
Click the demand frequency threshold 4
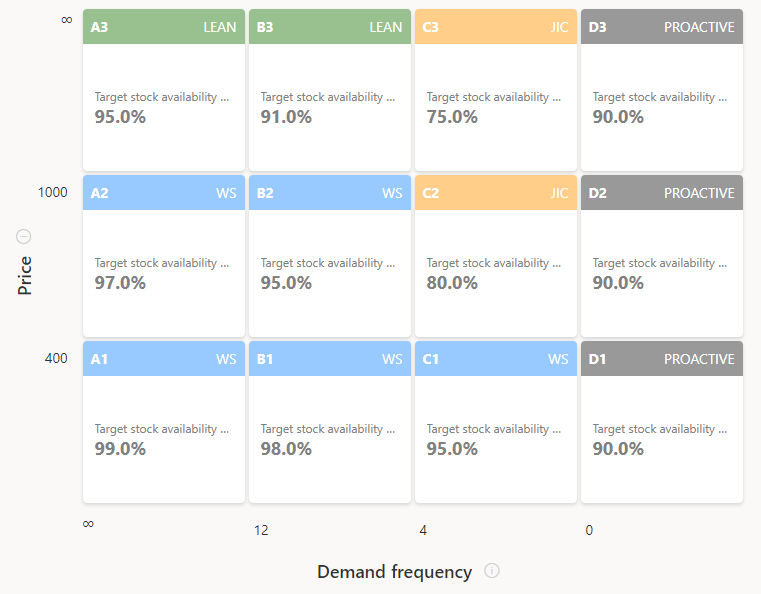423,531
